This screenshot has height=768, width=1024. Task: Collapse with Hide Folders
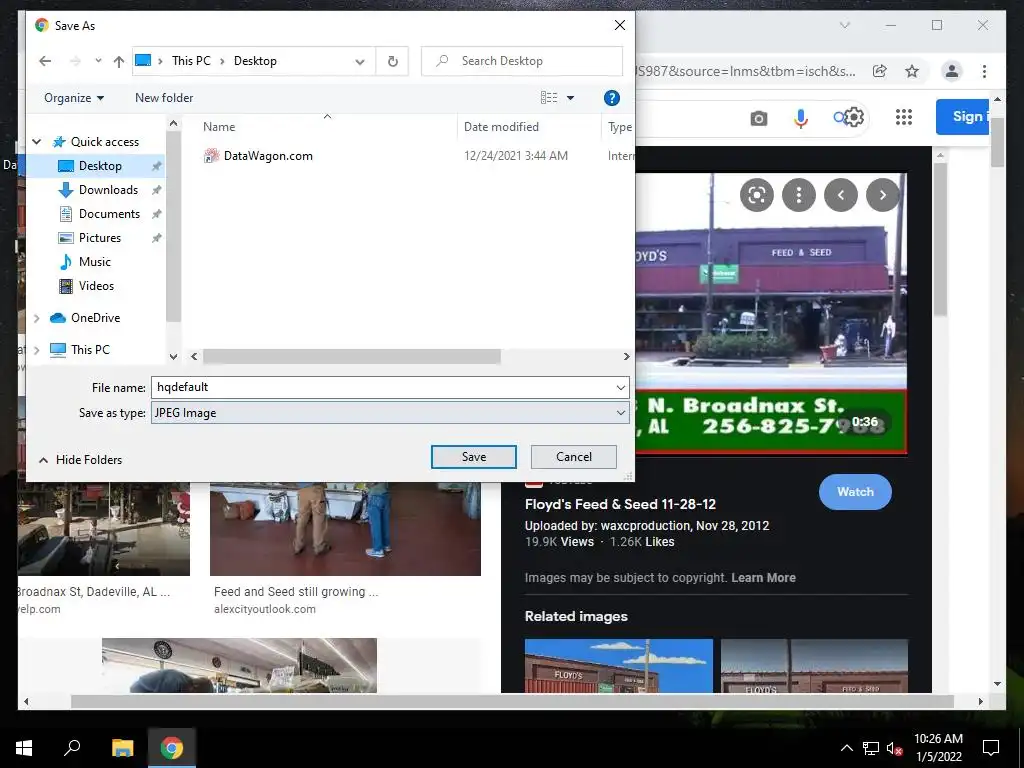(x=80, y=460)
